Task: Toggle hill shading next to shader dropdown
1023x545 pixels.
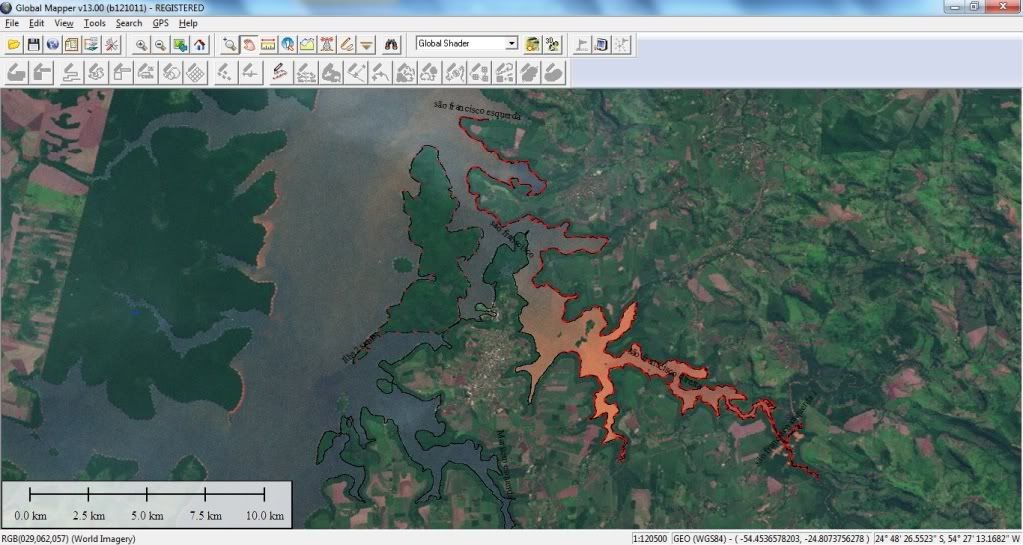Action: click(533, 44)
